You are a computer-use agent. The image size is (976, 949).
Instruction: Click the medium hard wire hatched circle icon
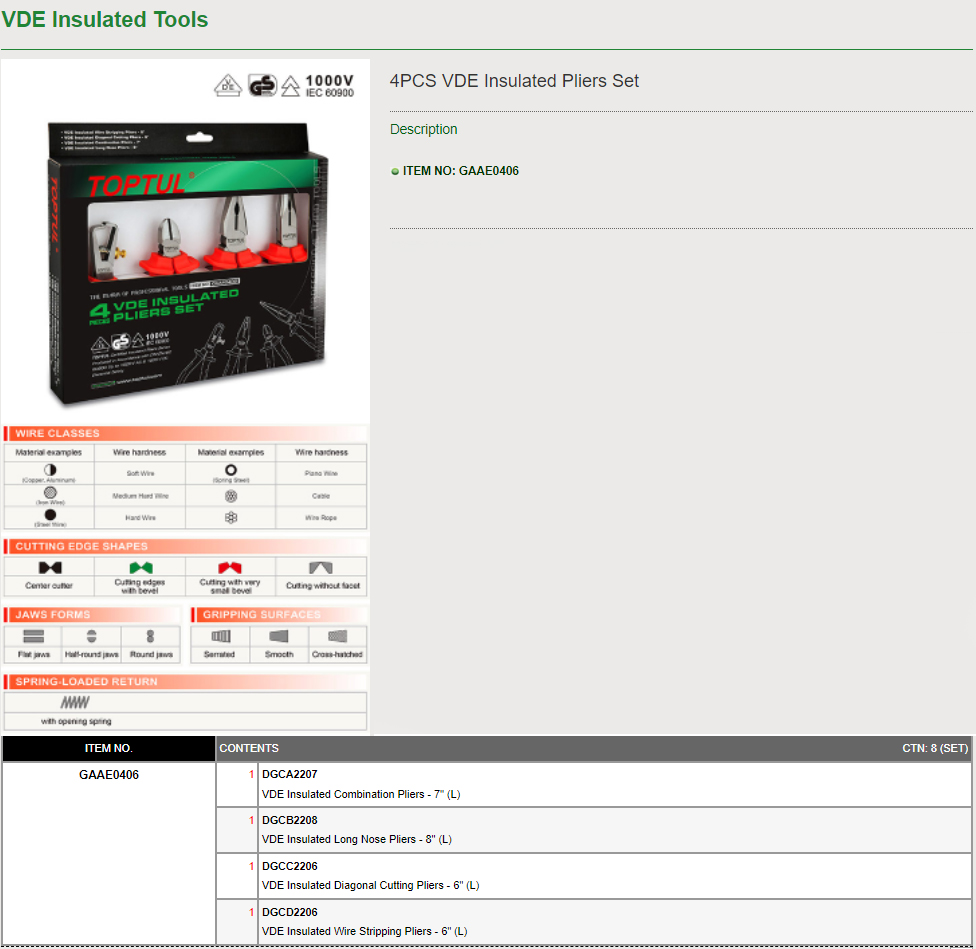coord(50,492)
